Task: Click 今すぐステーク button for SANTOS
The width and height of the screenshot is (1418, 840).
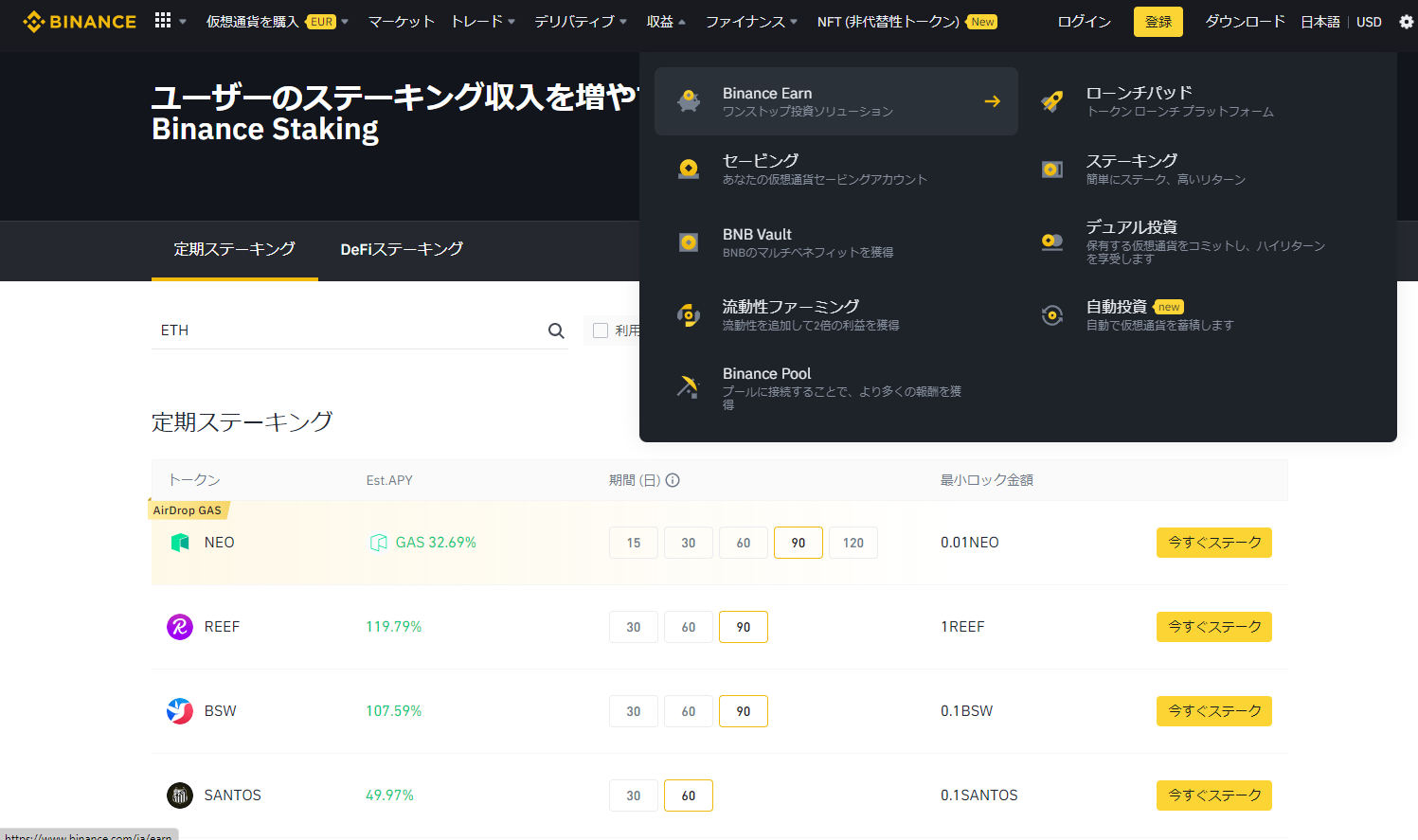Action: (1213, 795)
